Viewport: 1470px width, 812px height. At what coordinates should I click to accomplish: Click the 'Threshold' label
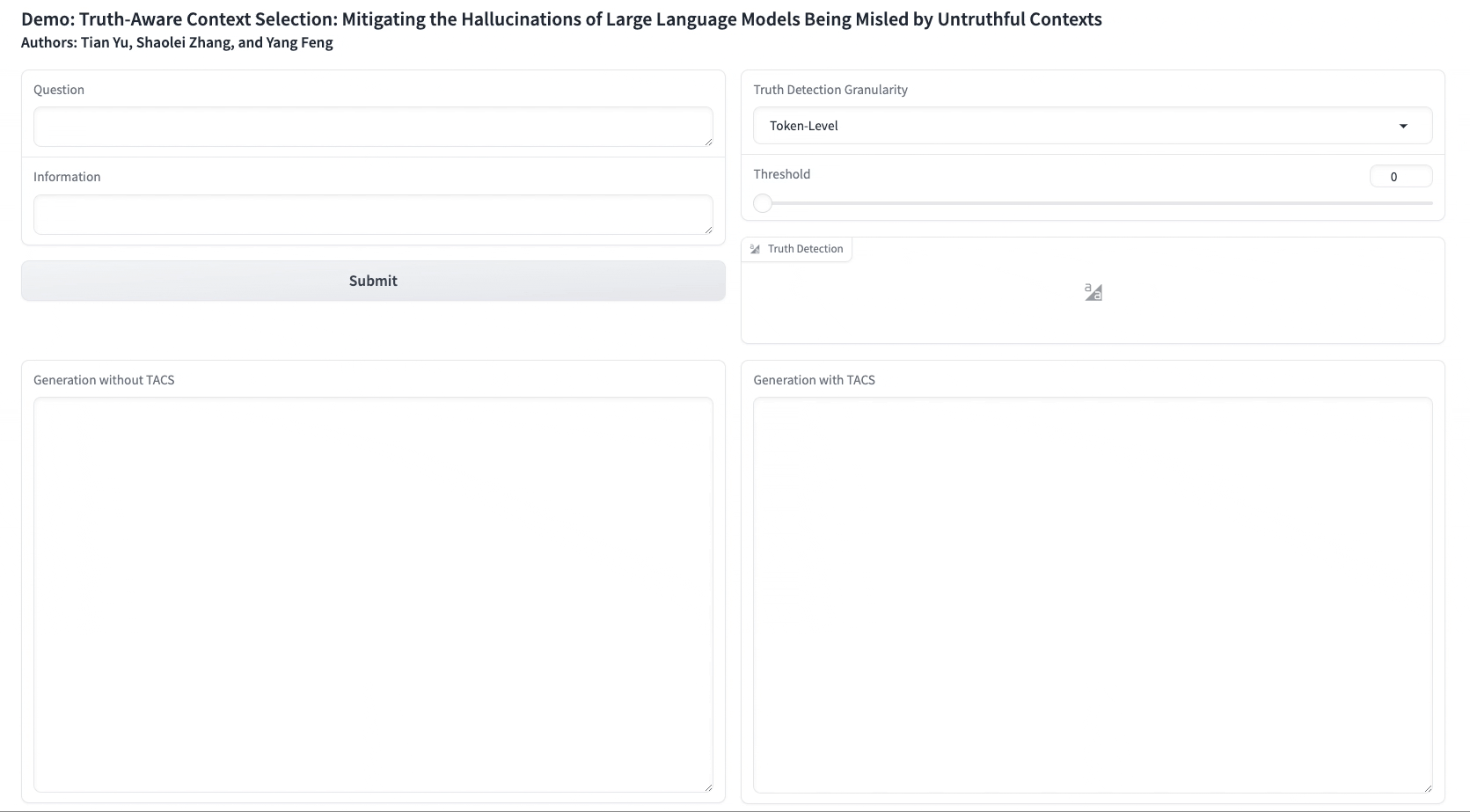tap(782, 174)
